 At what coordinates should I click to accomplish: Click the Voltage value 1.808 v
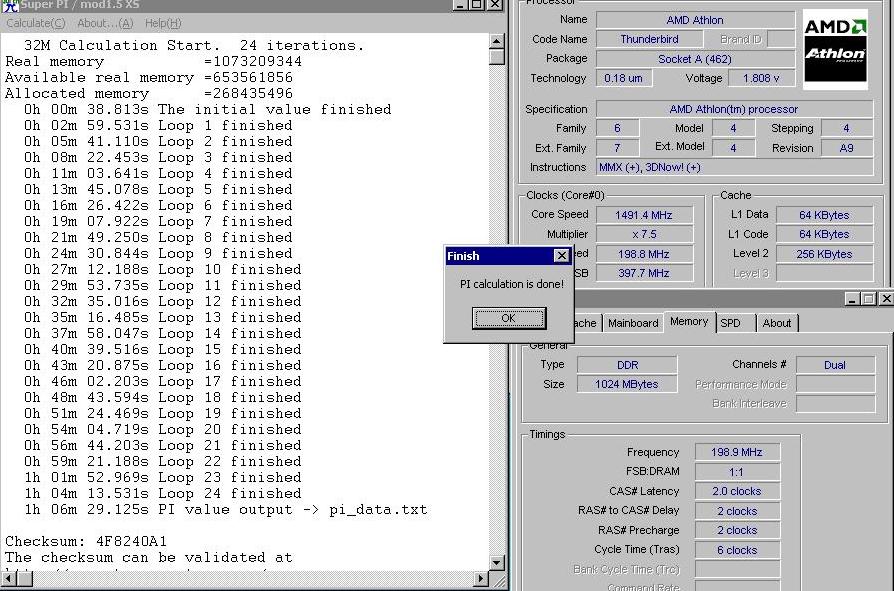(x=761, y=78)
